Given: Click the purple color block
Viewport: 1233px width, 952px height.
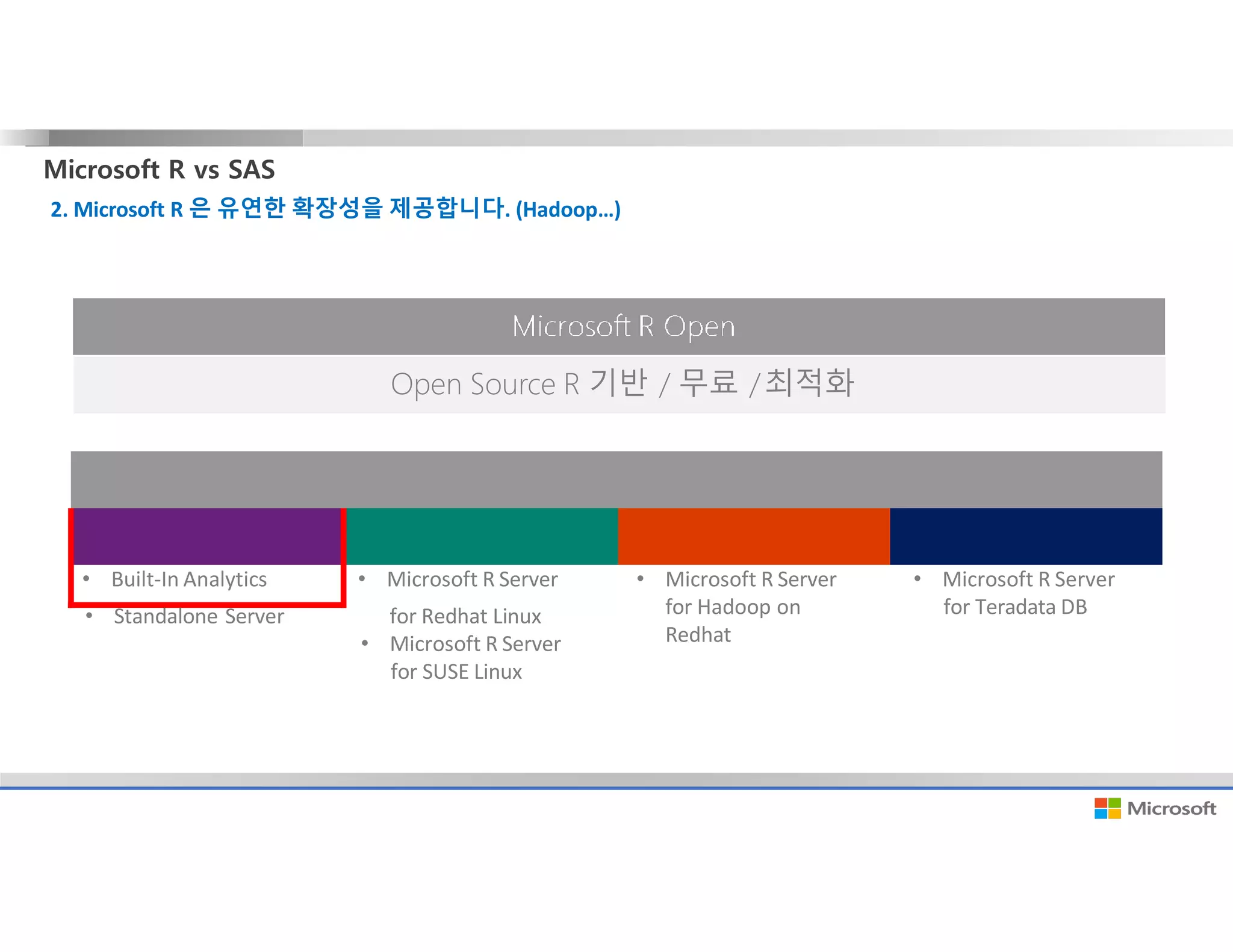Looking at the screenshot, I should tap(207, 536).
